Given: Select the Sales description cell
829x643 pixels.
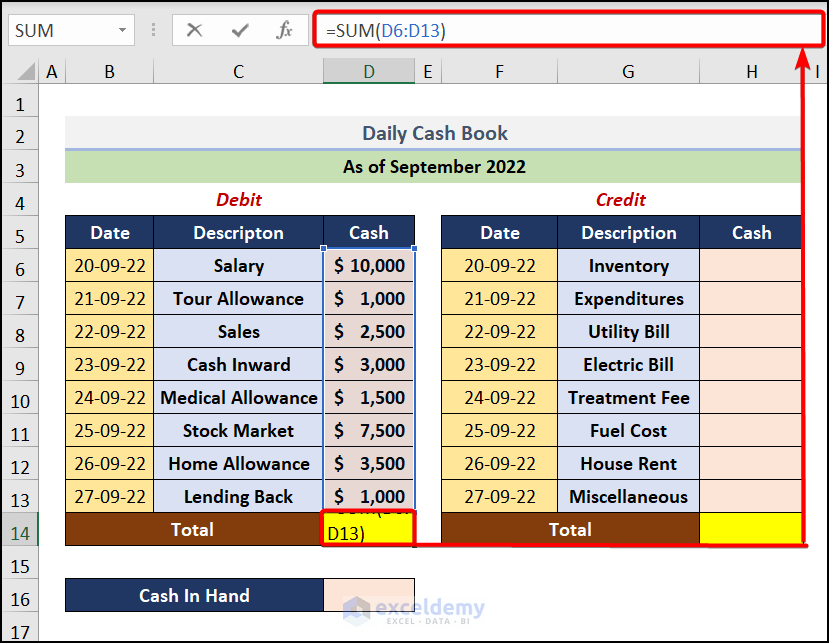Looking at the screenshot, I should tap(238, 332).
